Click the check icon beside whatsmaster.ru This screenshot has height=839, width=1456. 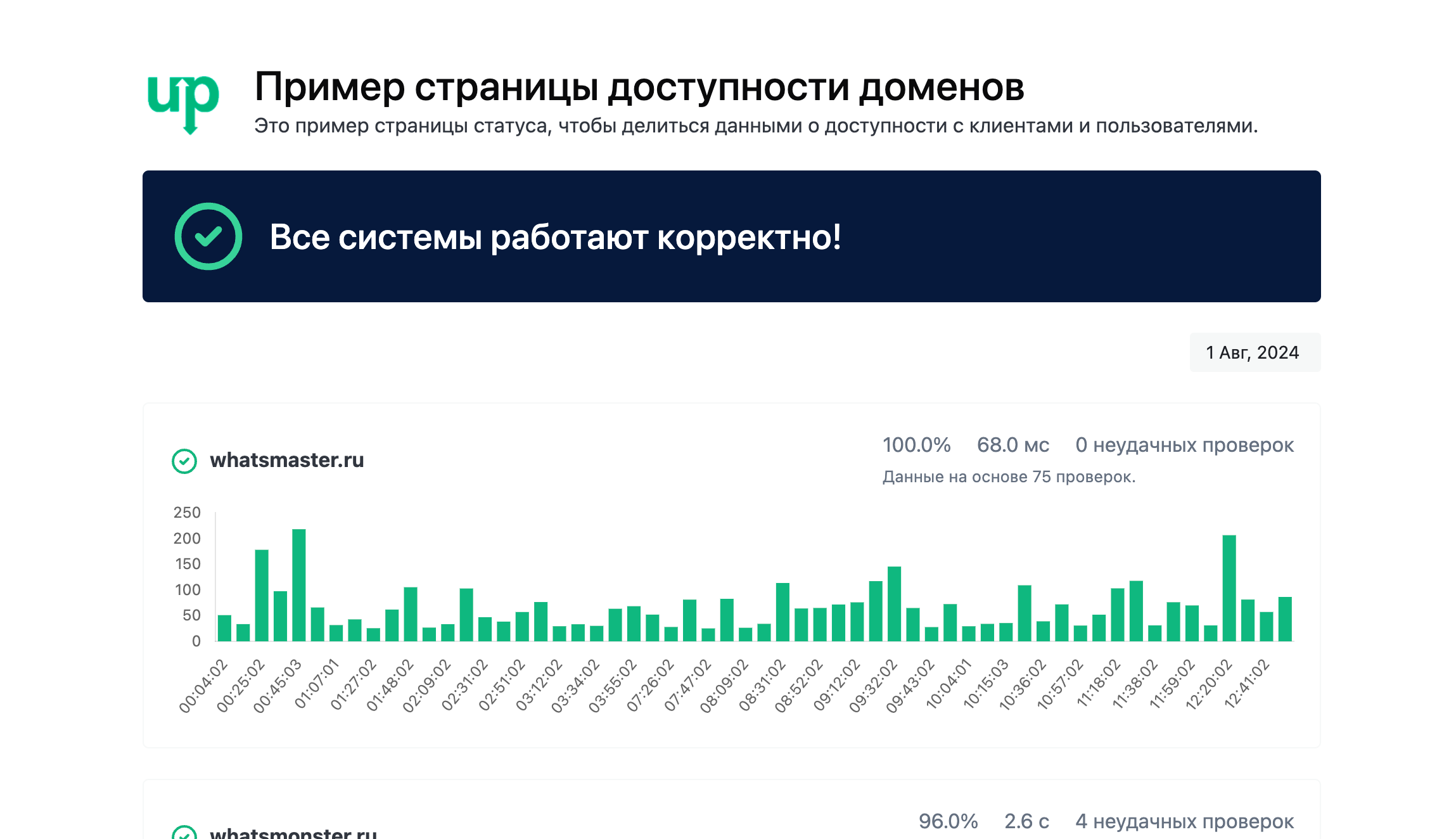click(x=184, y=461)
